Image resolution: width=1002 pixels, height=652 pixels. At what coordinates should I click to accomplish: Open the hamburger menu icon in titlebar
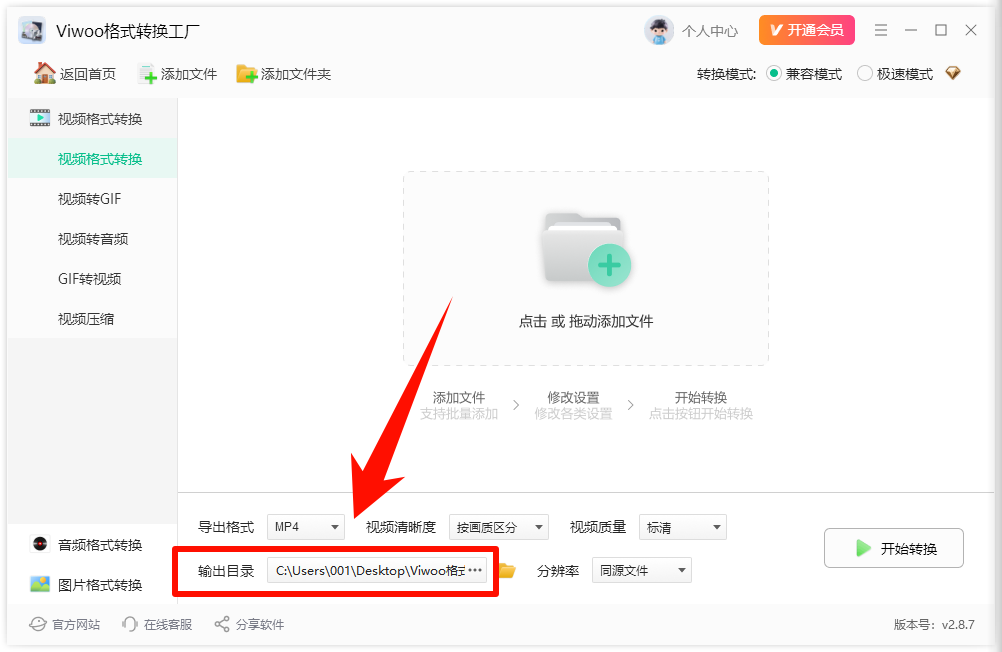tap(881, 30)
